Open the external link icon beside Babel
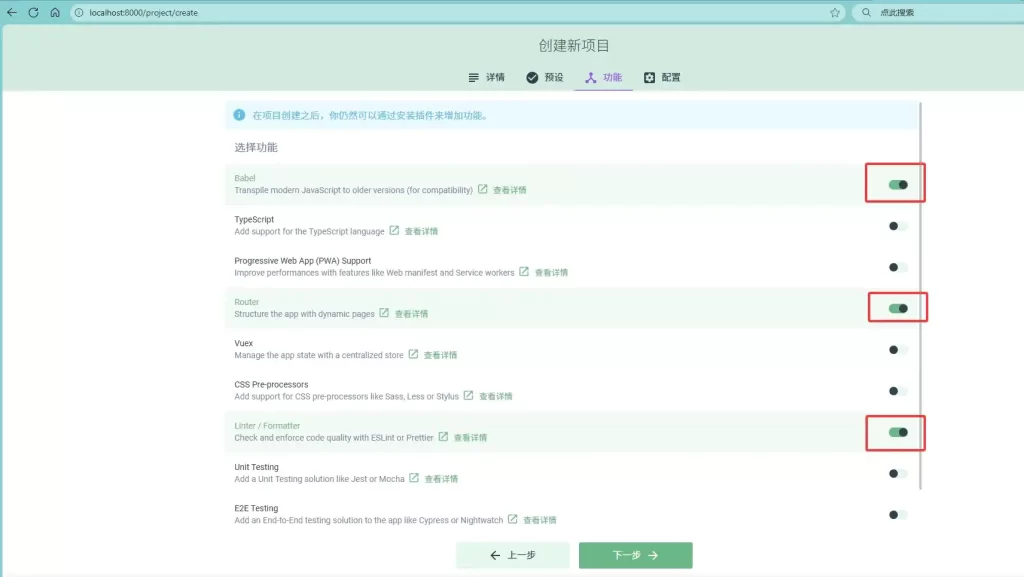Screen dimensions: 1024x577 click(x=483, y=189)
